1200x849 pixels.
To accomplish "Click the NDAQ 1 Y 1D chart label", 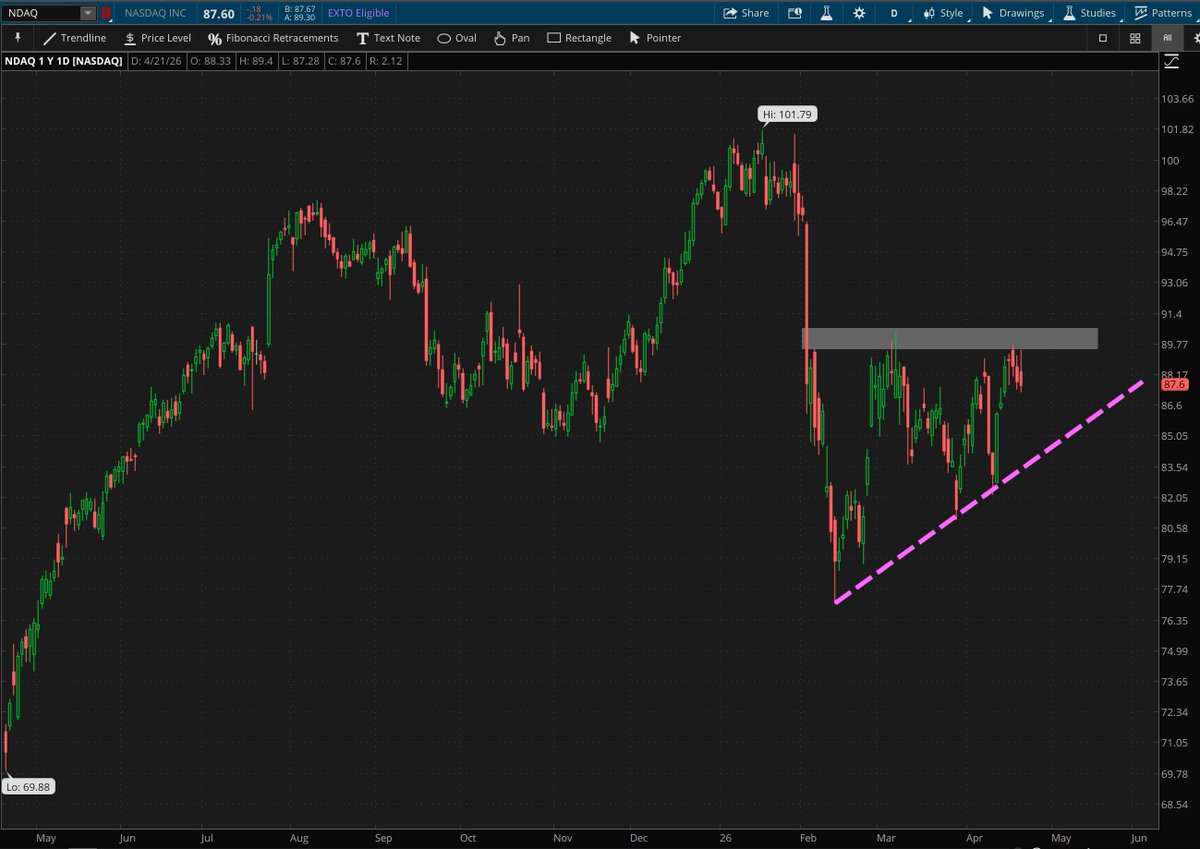I will click(x=65, y=62).
